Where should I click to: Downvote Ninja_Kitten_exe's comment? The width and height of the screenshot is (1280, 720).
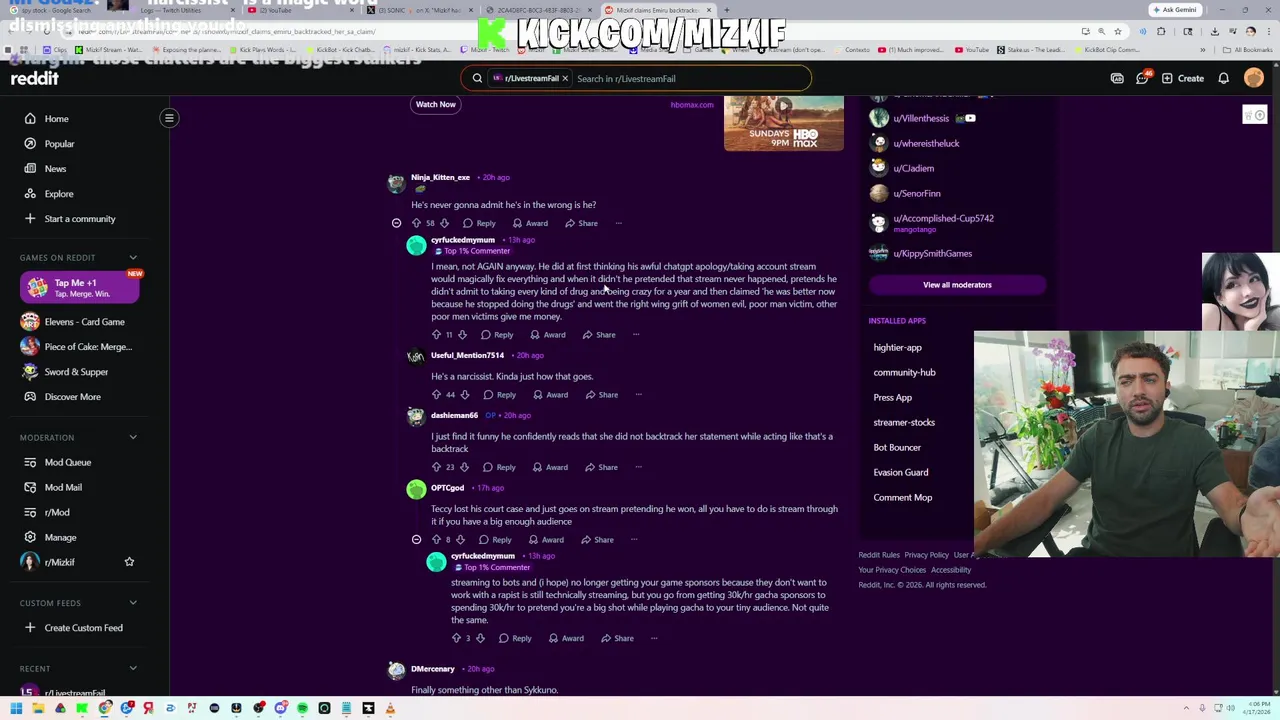[x=444, y=223]
